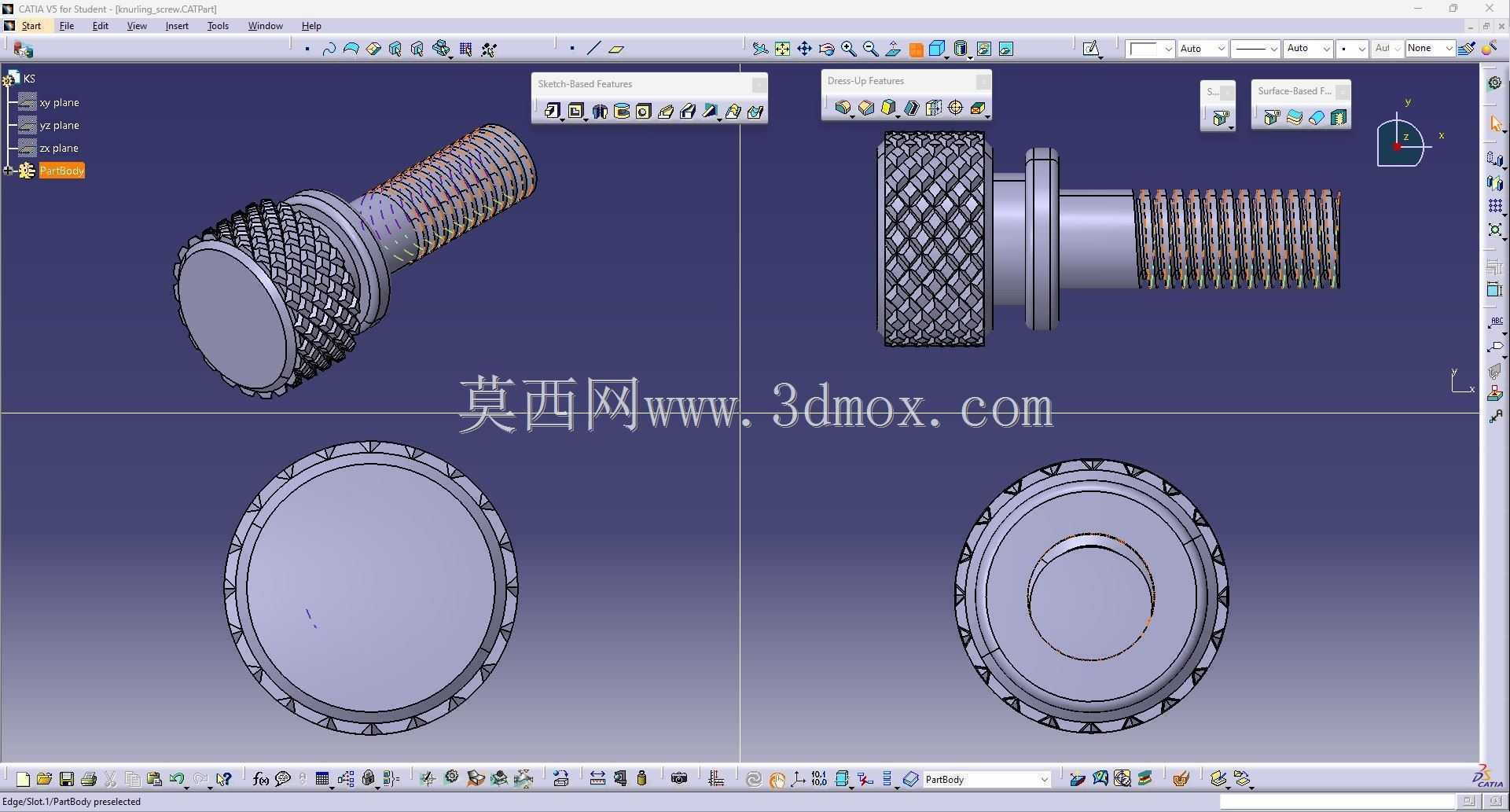Click the Print icon
The height and width of the screenshot is (812, 1510).
coord(89,779)
